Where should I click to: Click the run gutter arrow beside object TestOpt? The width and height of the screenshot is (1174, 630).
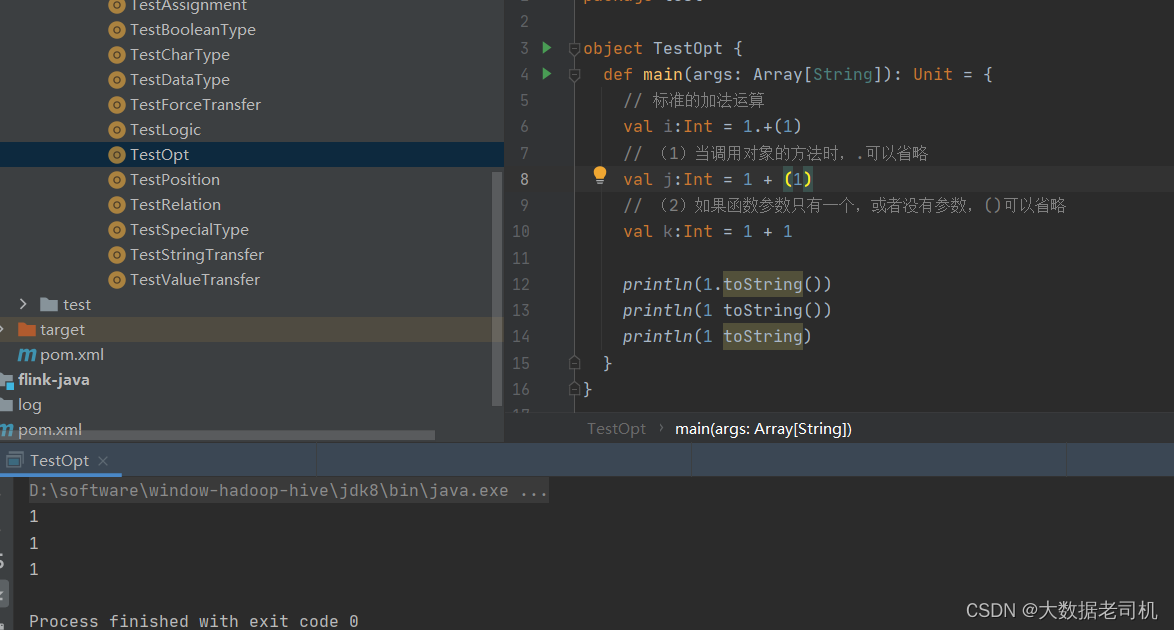click(547, 48)
